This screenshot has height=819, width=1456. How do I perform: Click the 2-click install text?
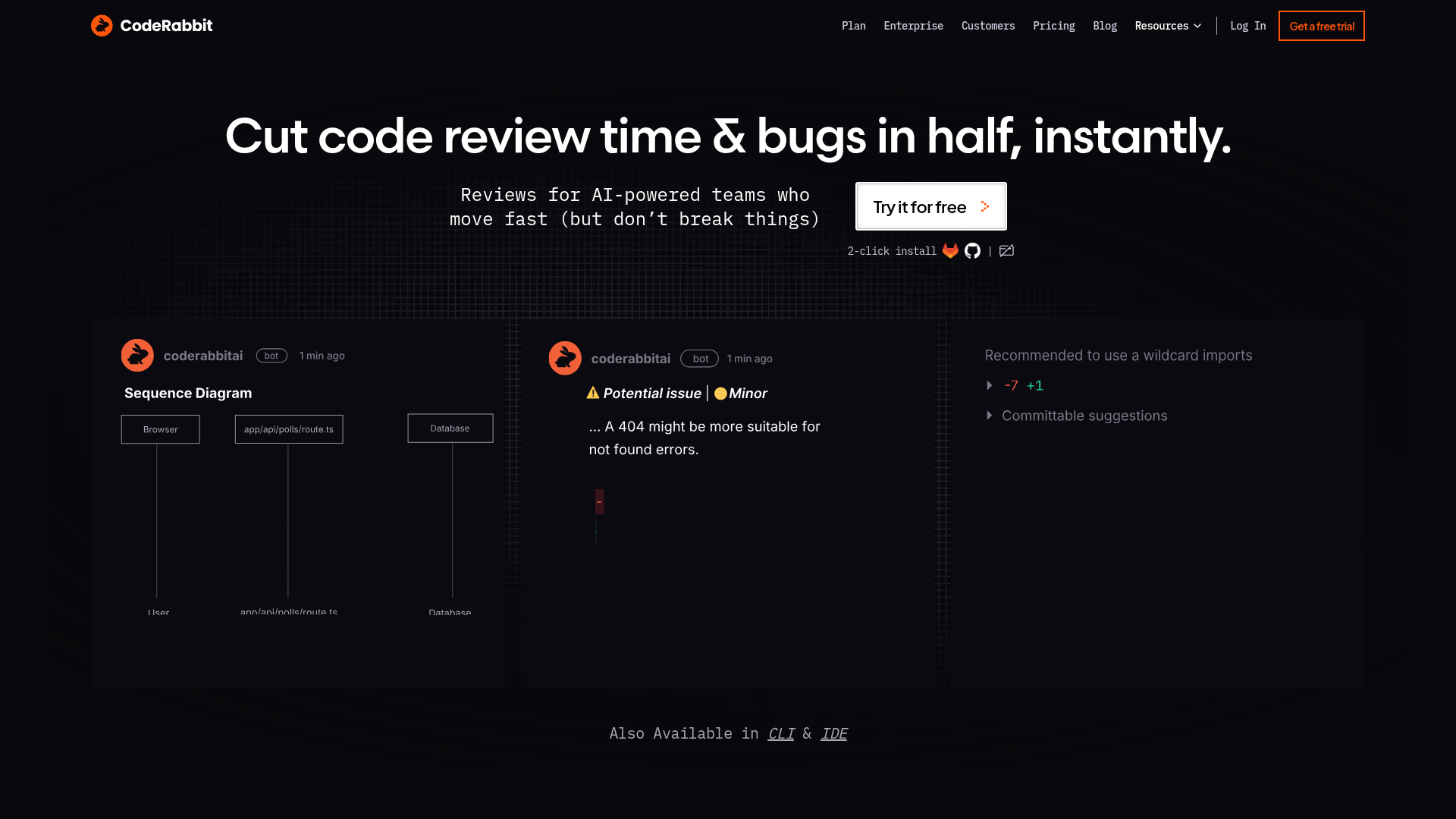892,251
